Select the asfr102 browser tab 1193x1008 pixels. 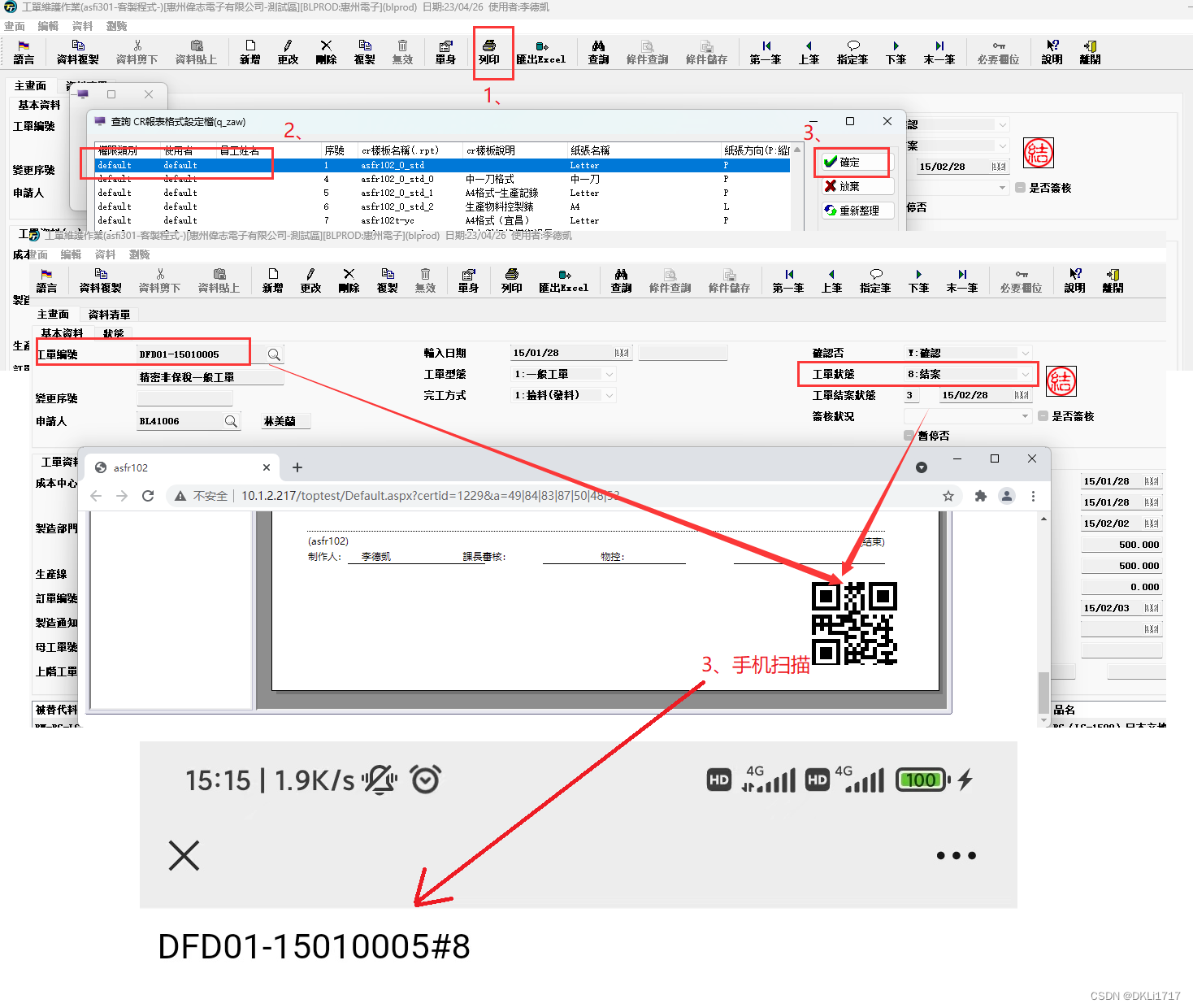183,467
